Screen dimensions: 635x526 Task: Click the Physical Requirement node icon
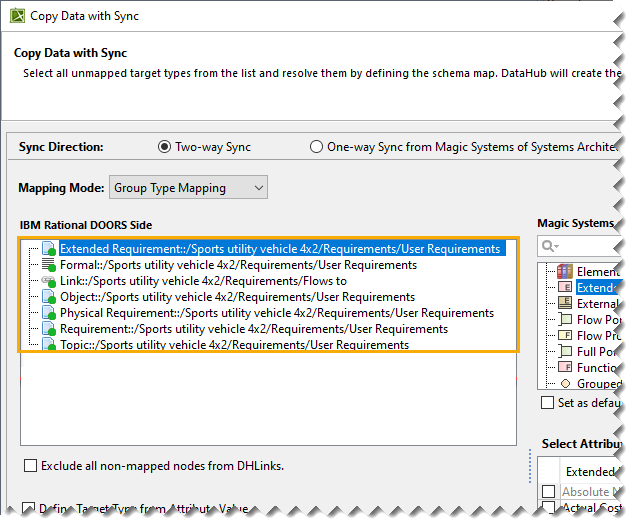[47, 313]
